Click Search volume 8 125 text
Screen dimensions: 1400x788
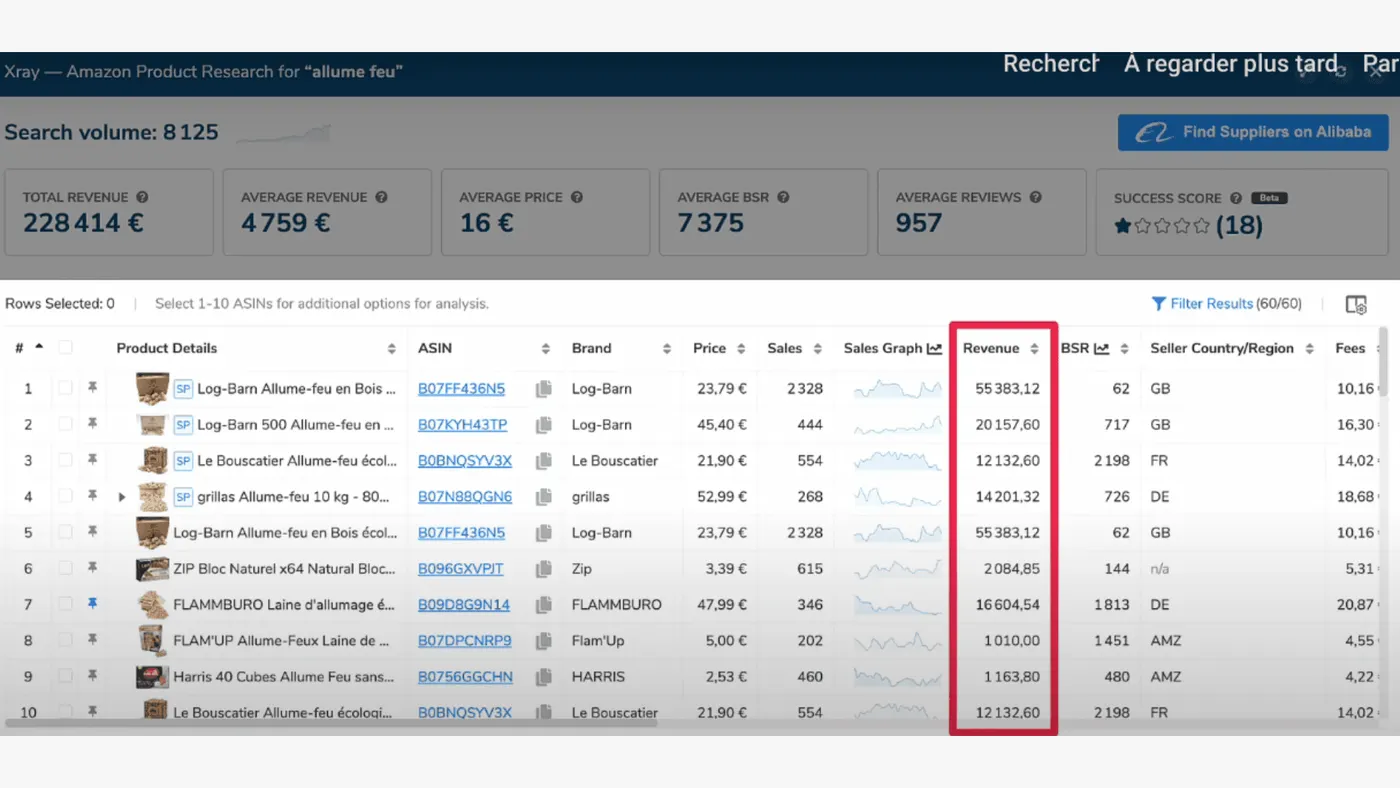111,132
